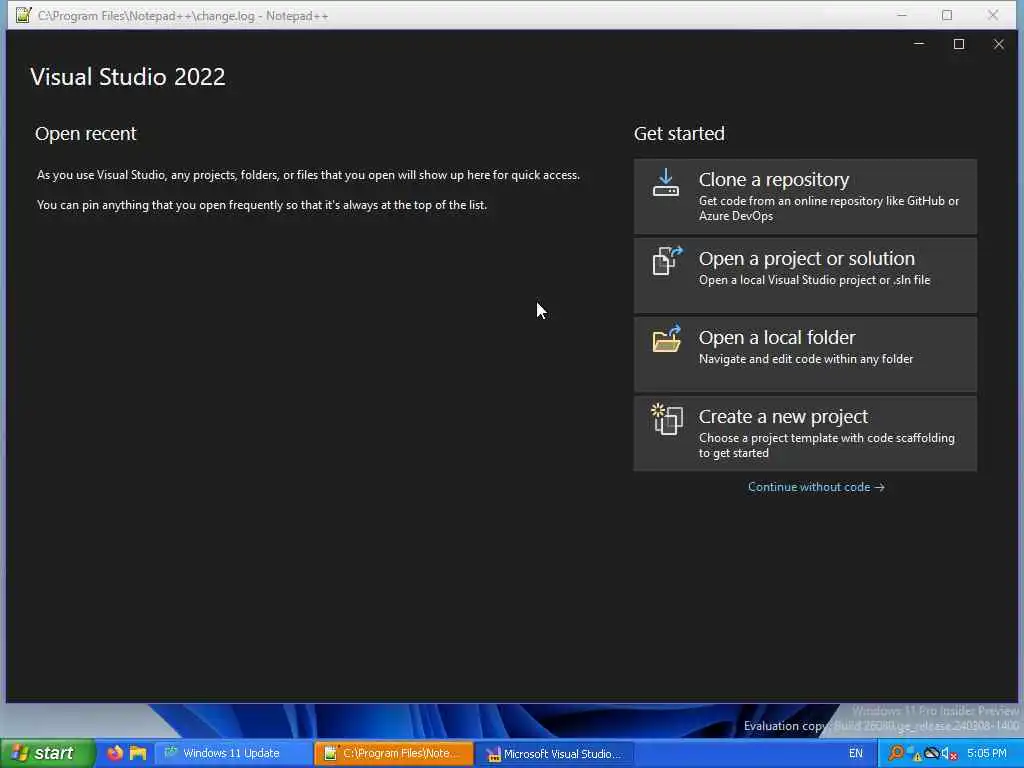Click 'As you use Visual Studio' sentence
This screenshot has width=1024, height=768.
coord(308,175)
